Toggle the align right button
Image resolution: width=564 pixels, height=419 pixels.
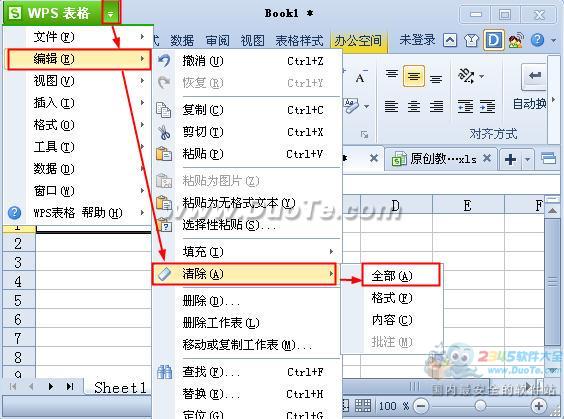[436, 106]
